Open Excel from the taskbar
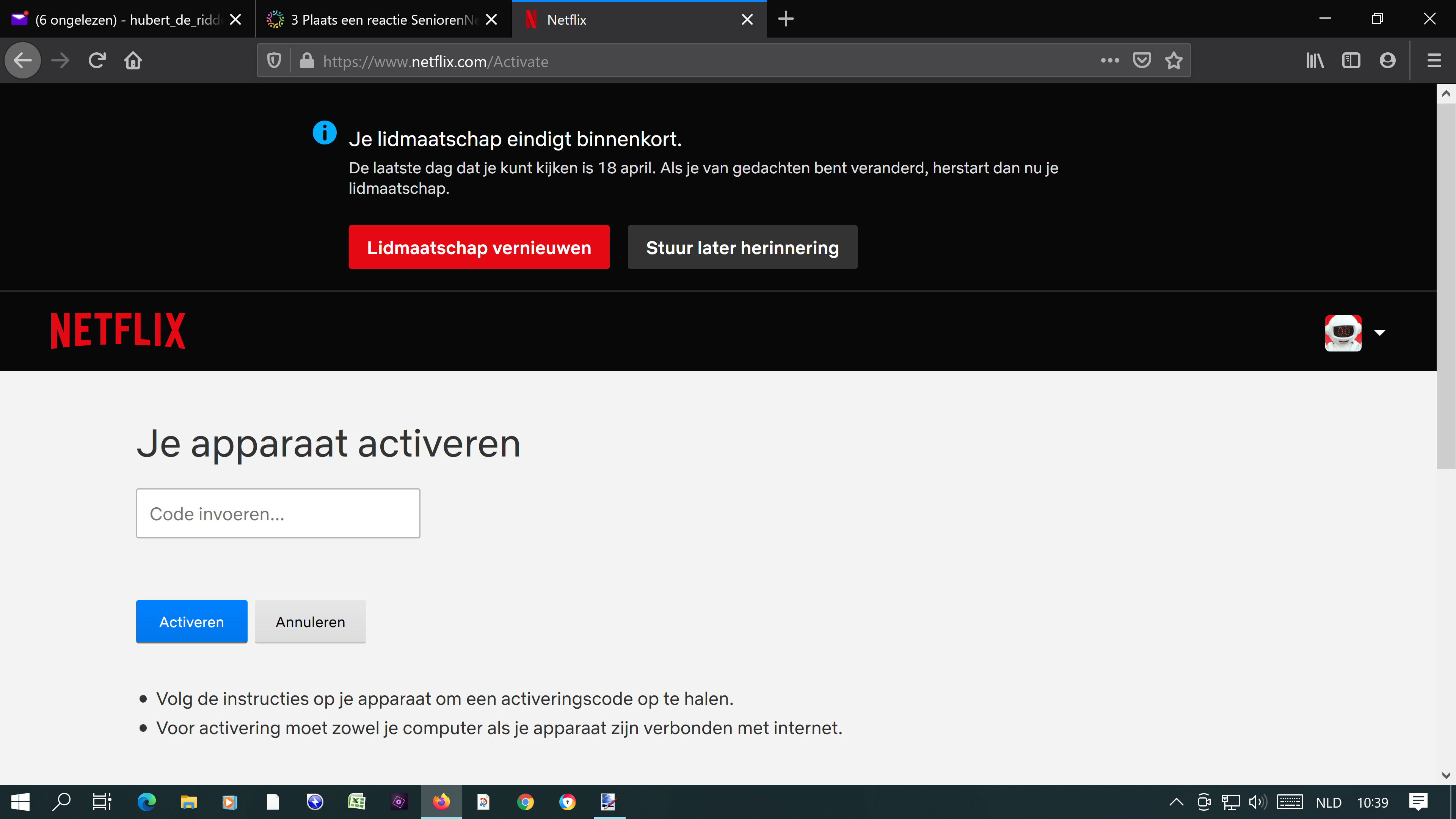Viewport: 1456px width, 819px height. 357,802
